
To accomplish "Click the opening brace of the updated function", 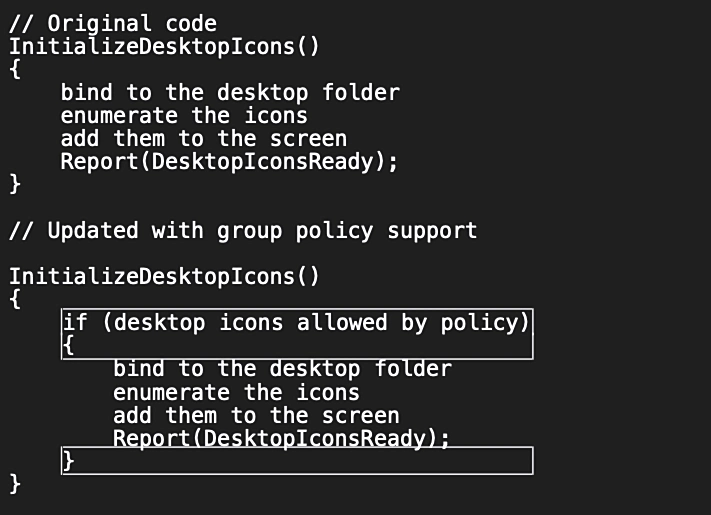I will pyautogui.click(x=15, y=299).
